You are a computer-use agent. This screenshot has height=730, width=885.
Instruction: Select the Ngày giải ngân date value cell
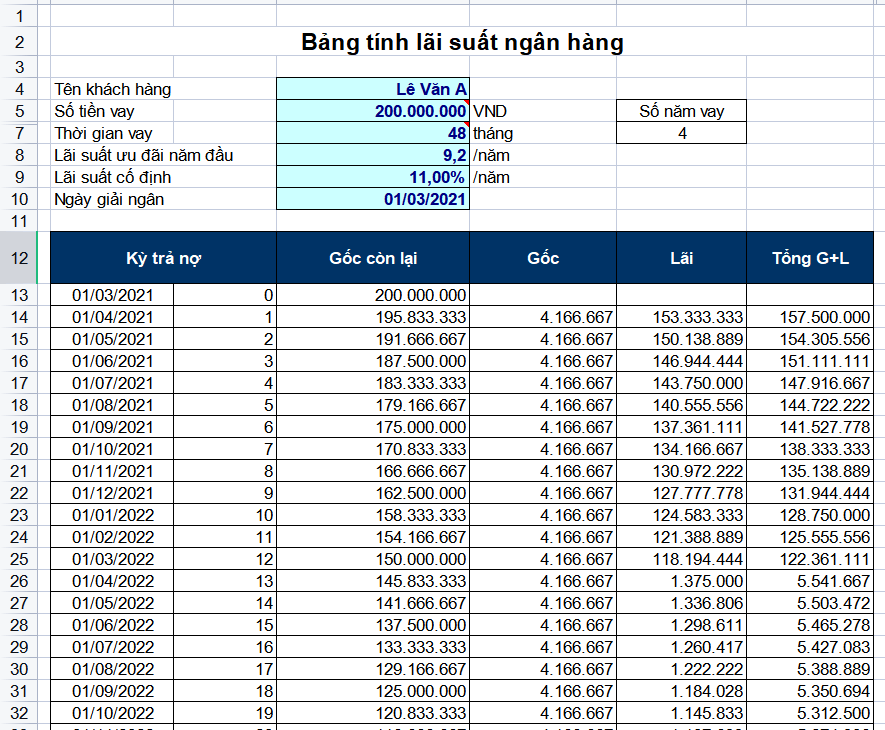pyautogui.click(x=372, y=199)
